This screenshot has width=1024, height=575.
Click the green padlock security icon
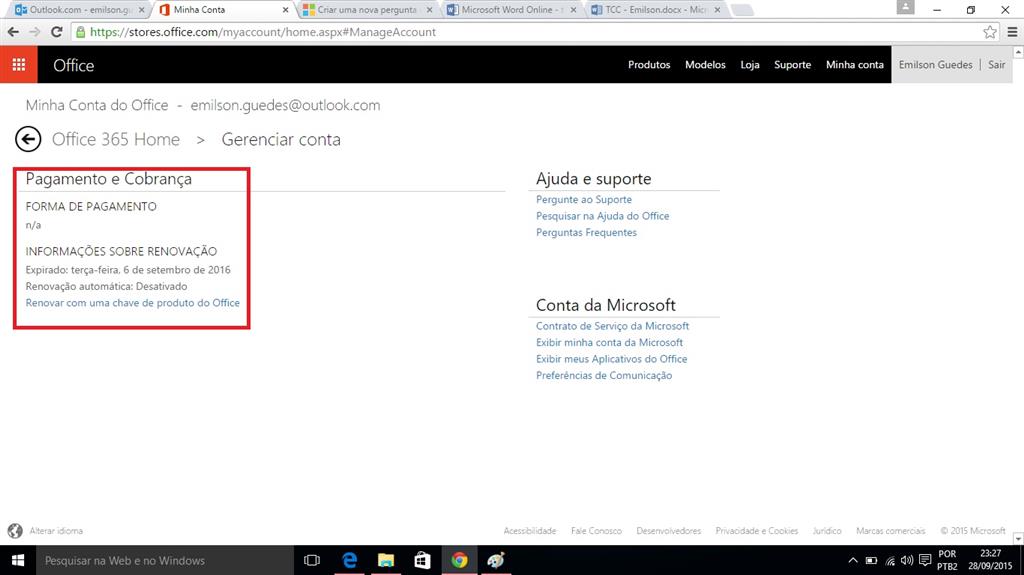pos(80,31)
